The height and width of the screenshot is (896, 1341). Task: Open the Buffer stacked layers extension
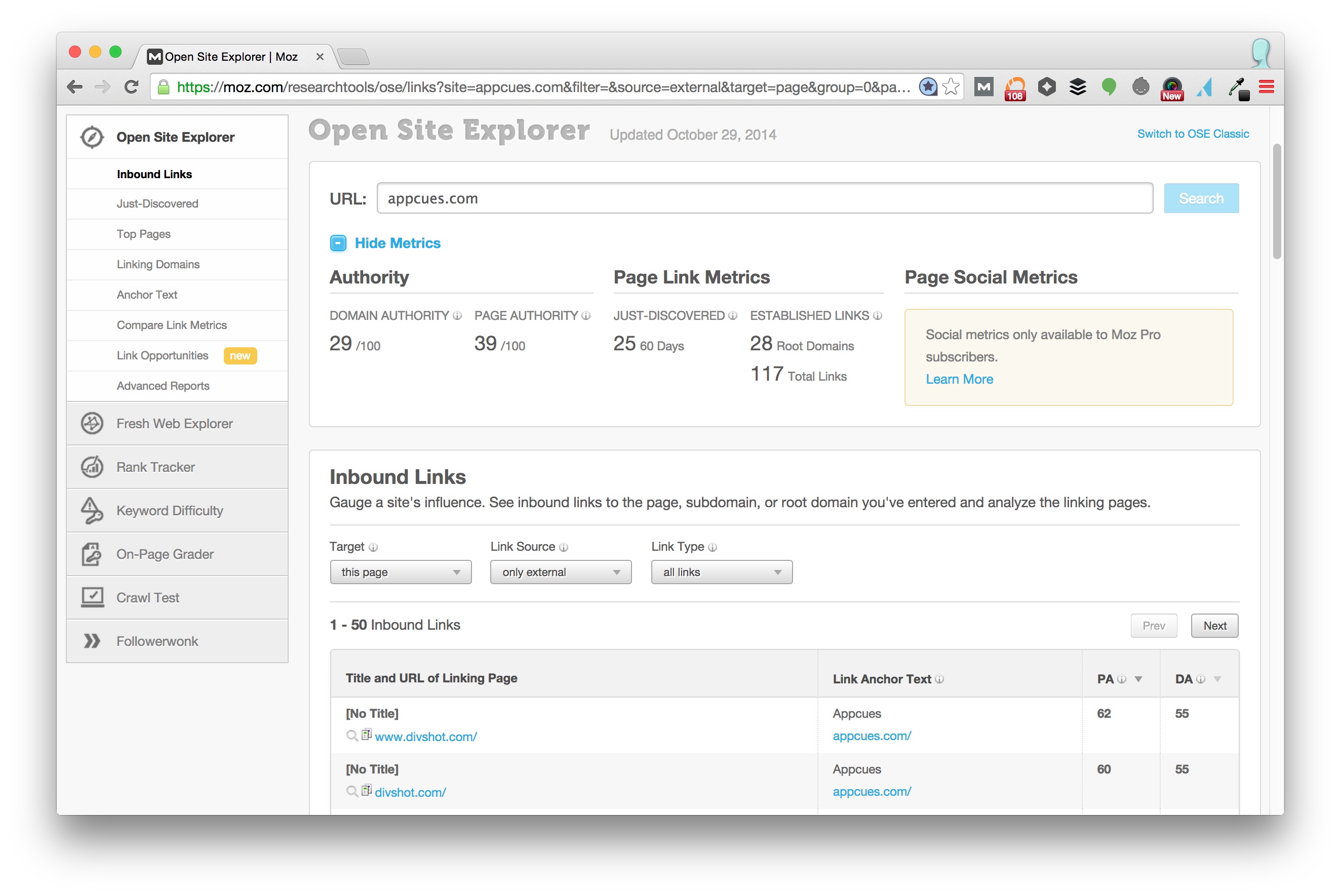click(x=1078, y=87)
